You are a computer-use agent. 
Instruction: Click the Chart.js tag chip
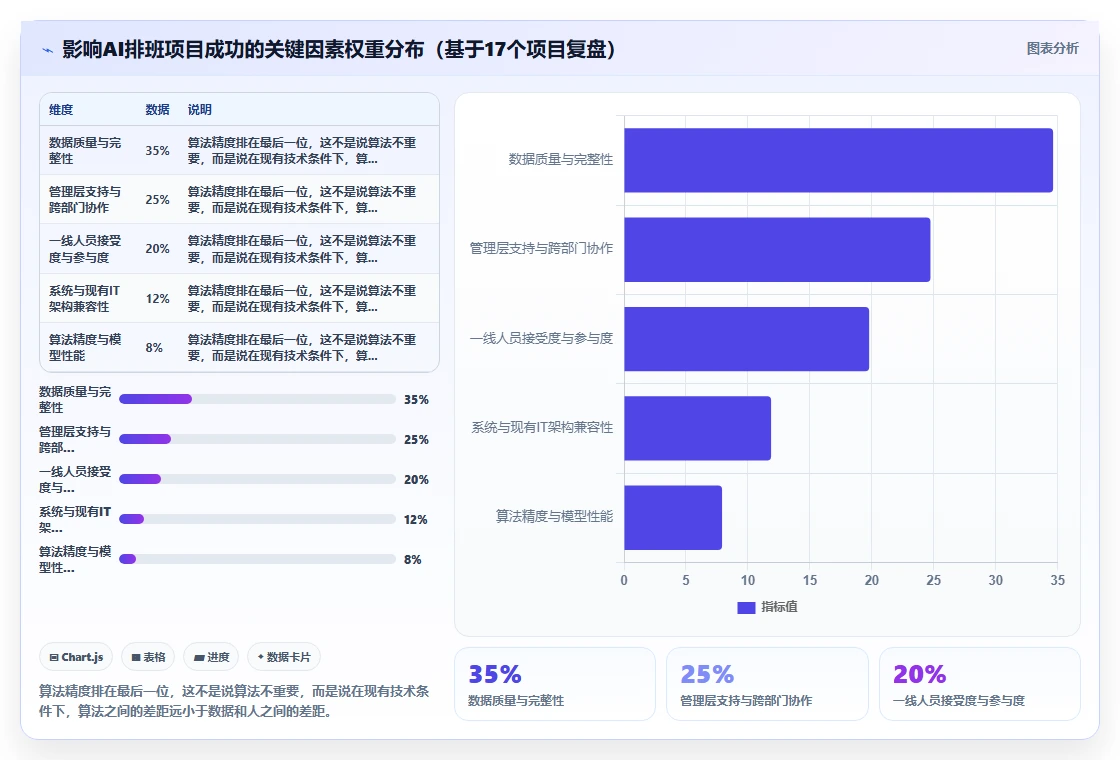pos(76,657)
